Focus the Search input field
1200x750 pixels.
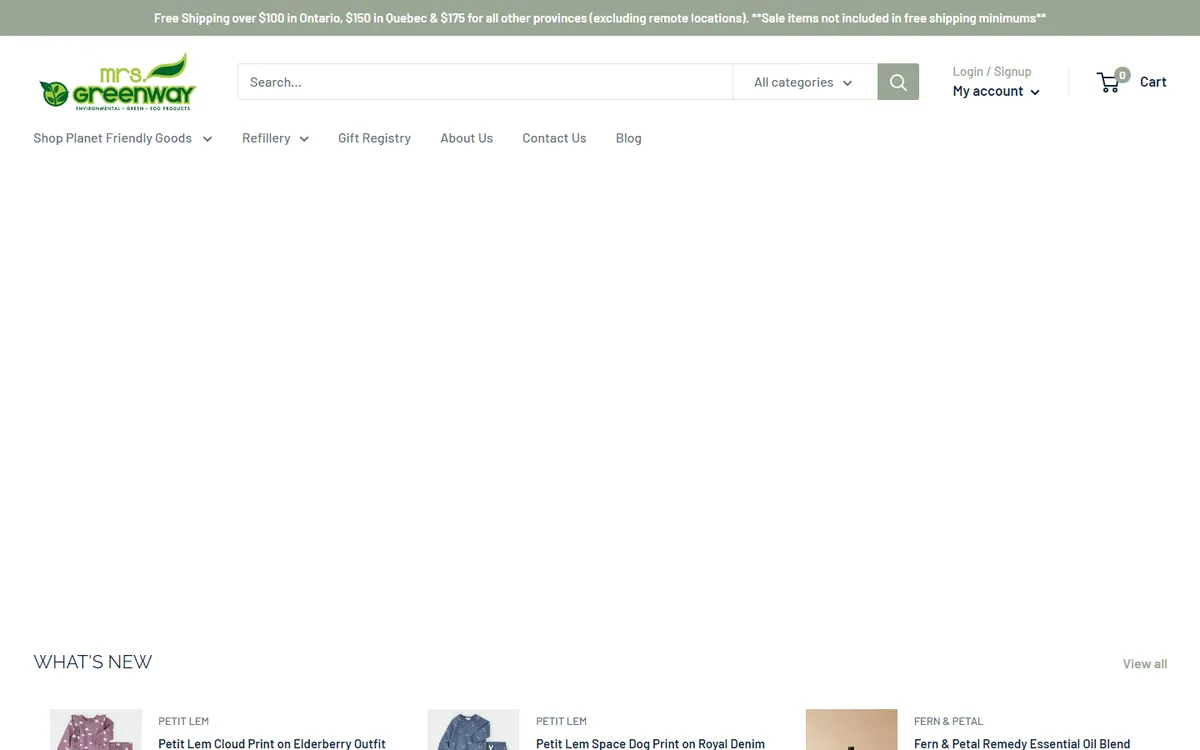pos(485,82)
